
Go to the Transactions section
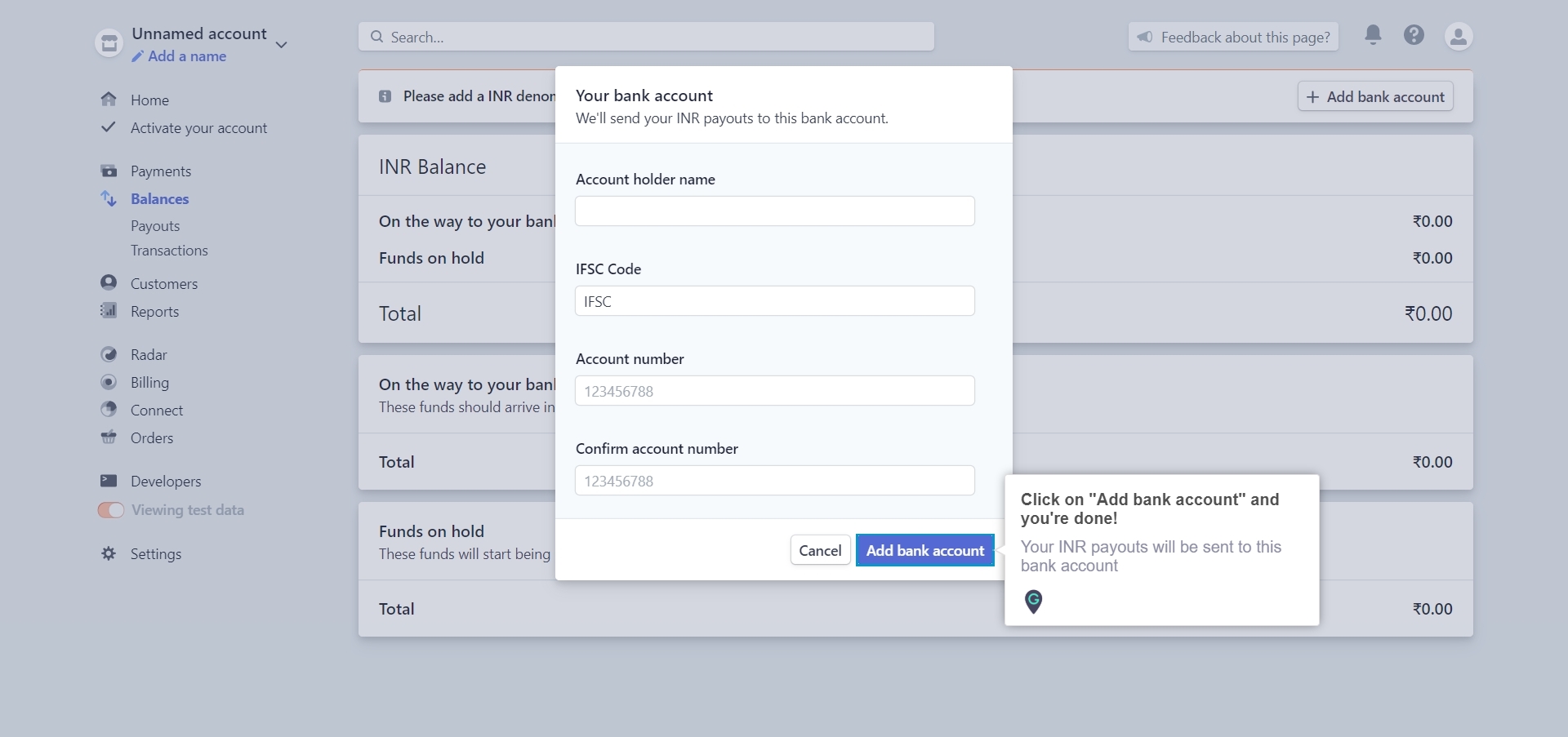(x=169, y=250)
